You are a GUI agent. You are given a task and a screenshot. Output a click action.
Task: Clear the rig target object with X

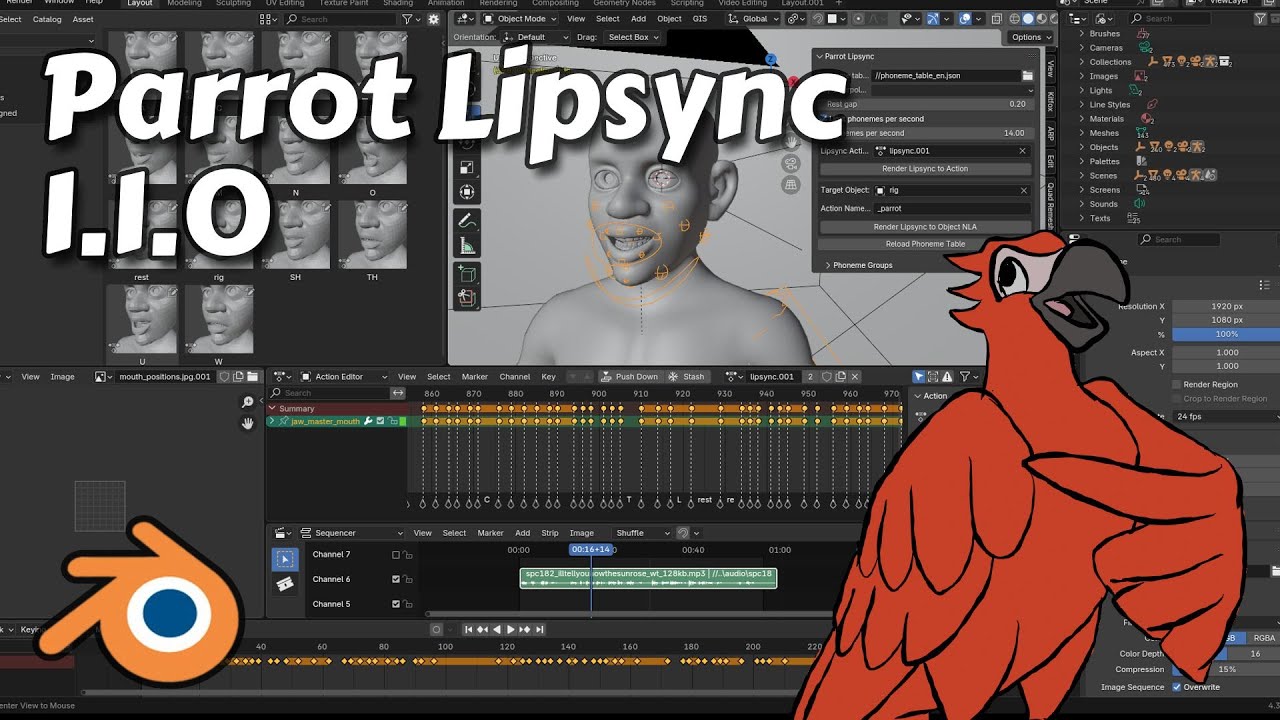pyautogui.click(x=1024, y=190)
